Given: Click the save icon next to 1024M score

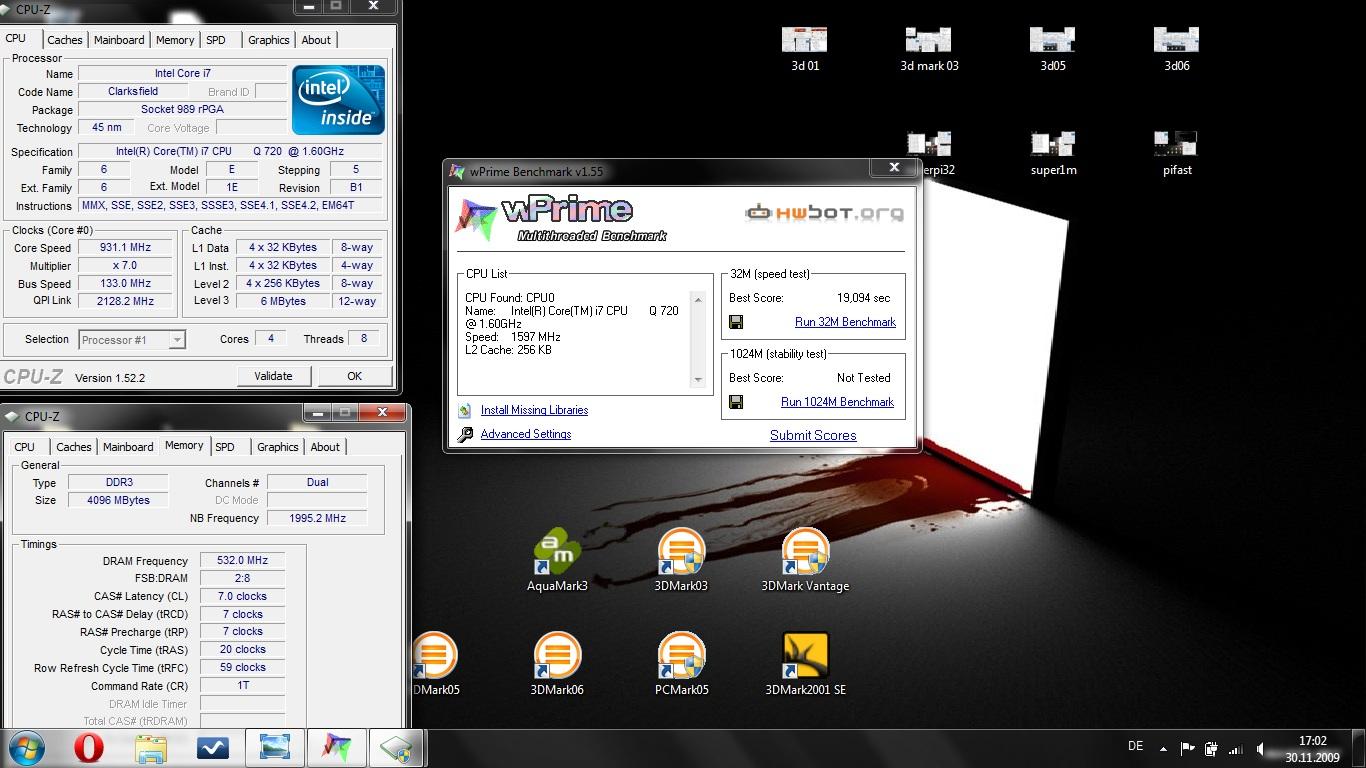Looking at the screenshot, I should coord(736,402).
